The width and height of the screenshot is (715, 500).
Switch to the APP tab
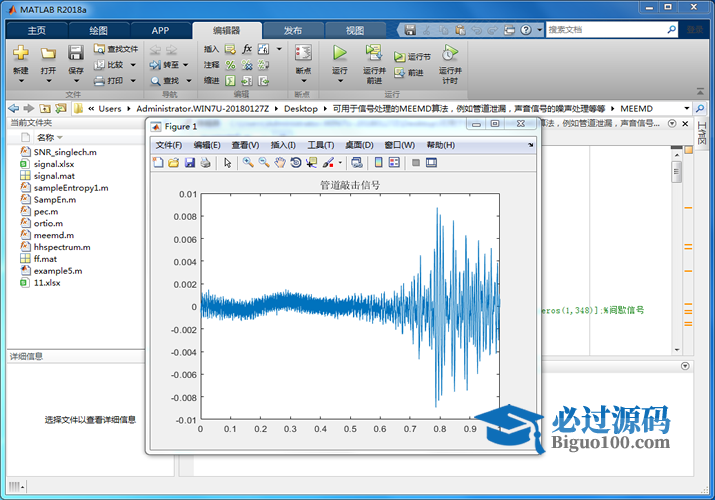160,31
